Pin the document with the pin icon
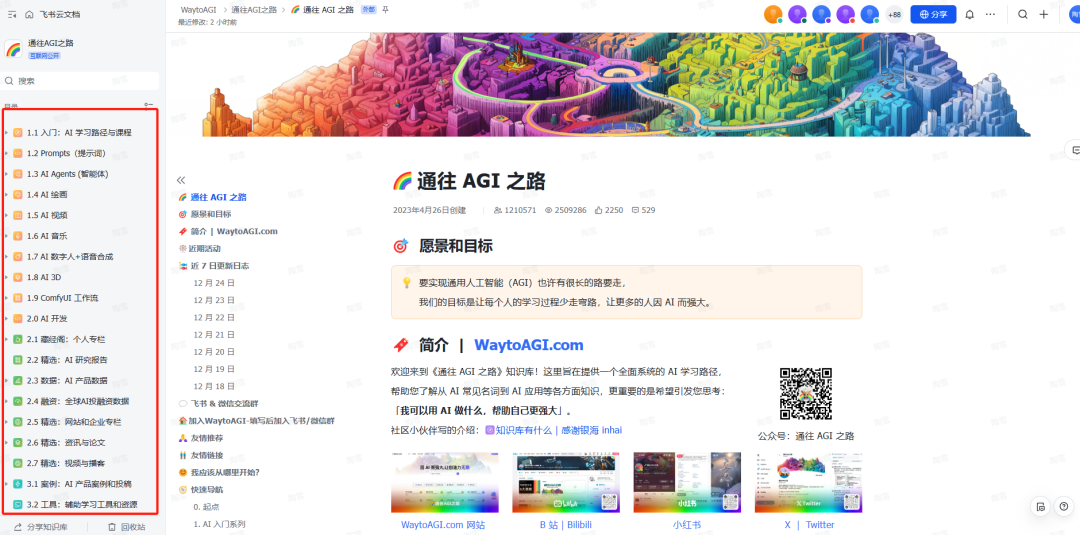 point(385,10)
